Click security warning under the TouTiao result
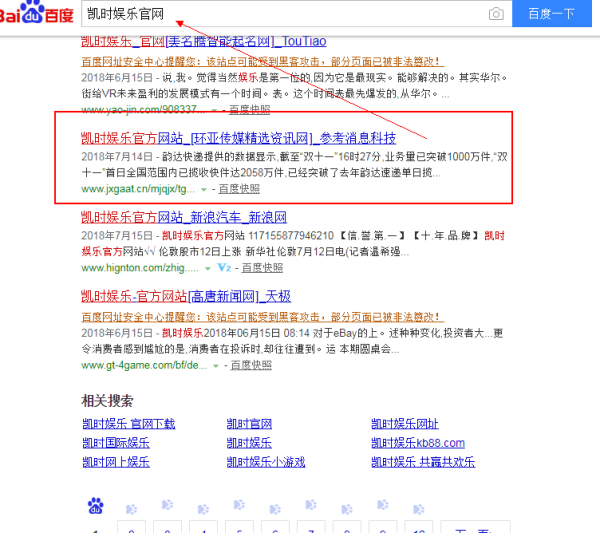The height and width of the screenshot is (533, 600). [262, 62]
